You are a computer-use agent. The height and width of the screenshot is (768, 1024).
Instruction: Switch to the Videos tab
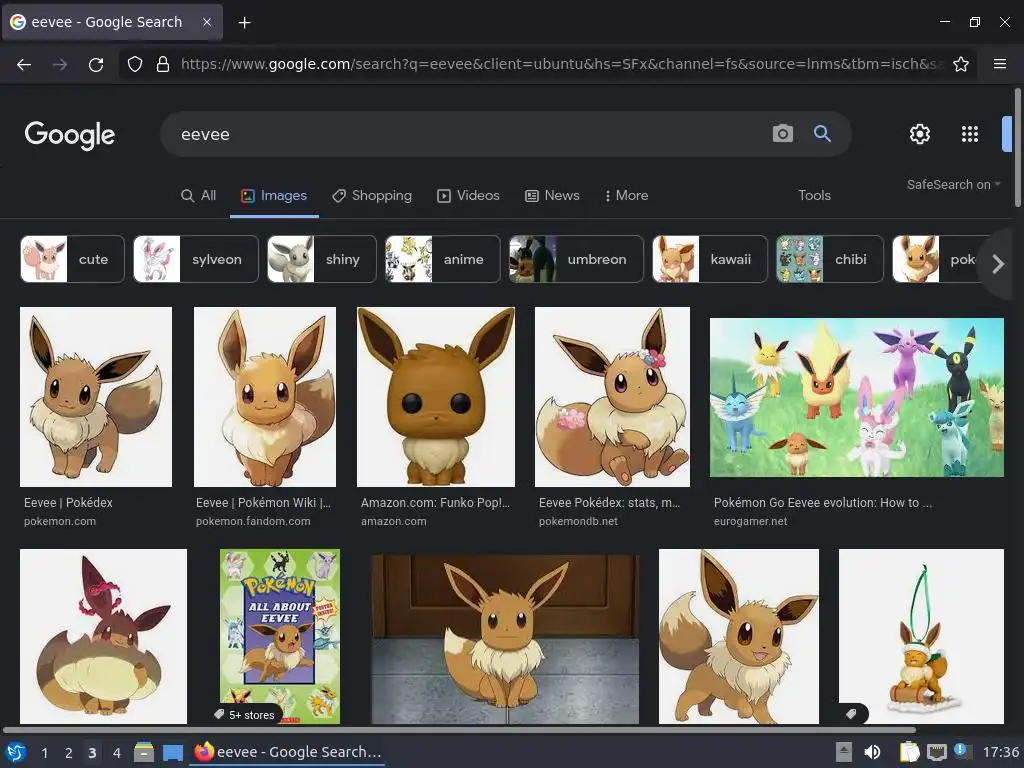click(x=468, y=195)
